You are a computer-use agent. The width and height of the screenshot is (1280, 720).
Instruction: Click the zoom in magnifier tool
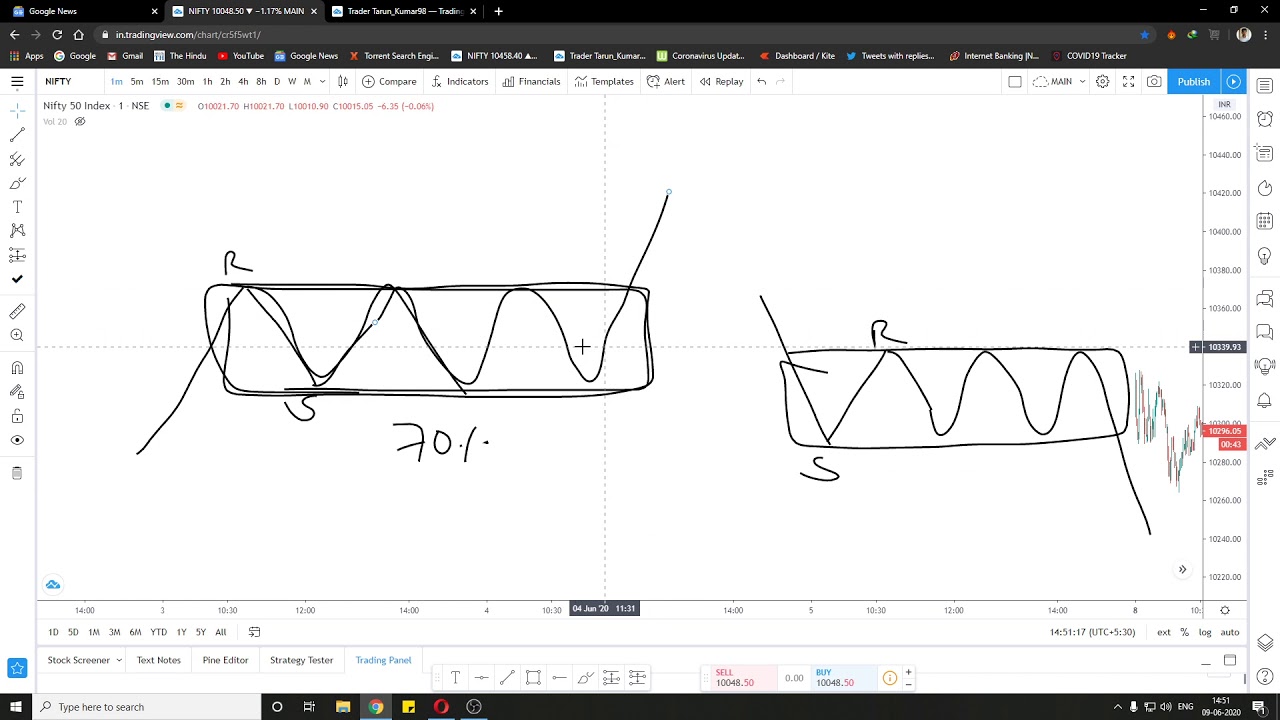(17, 336)
